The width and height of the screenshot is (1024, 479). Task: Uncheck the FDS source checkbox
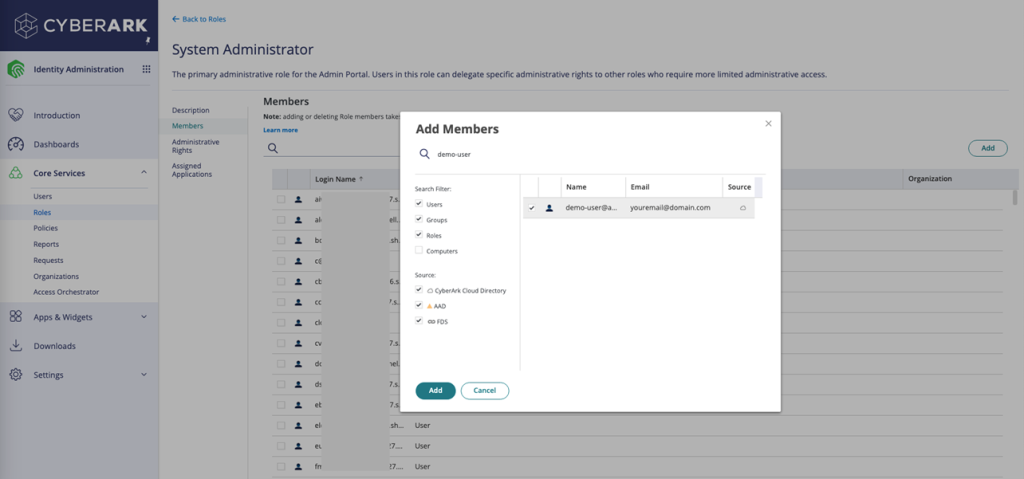tap(419, 321)
